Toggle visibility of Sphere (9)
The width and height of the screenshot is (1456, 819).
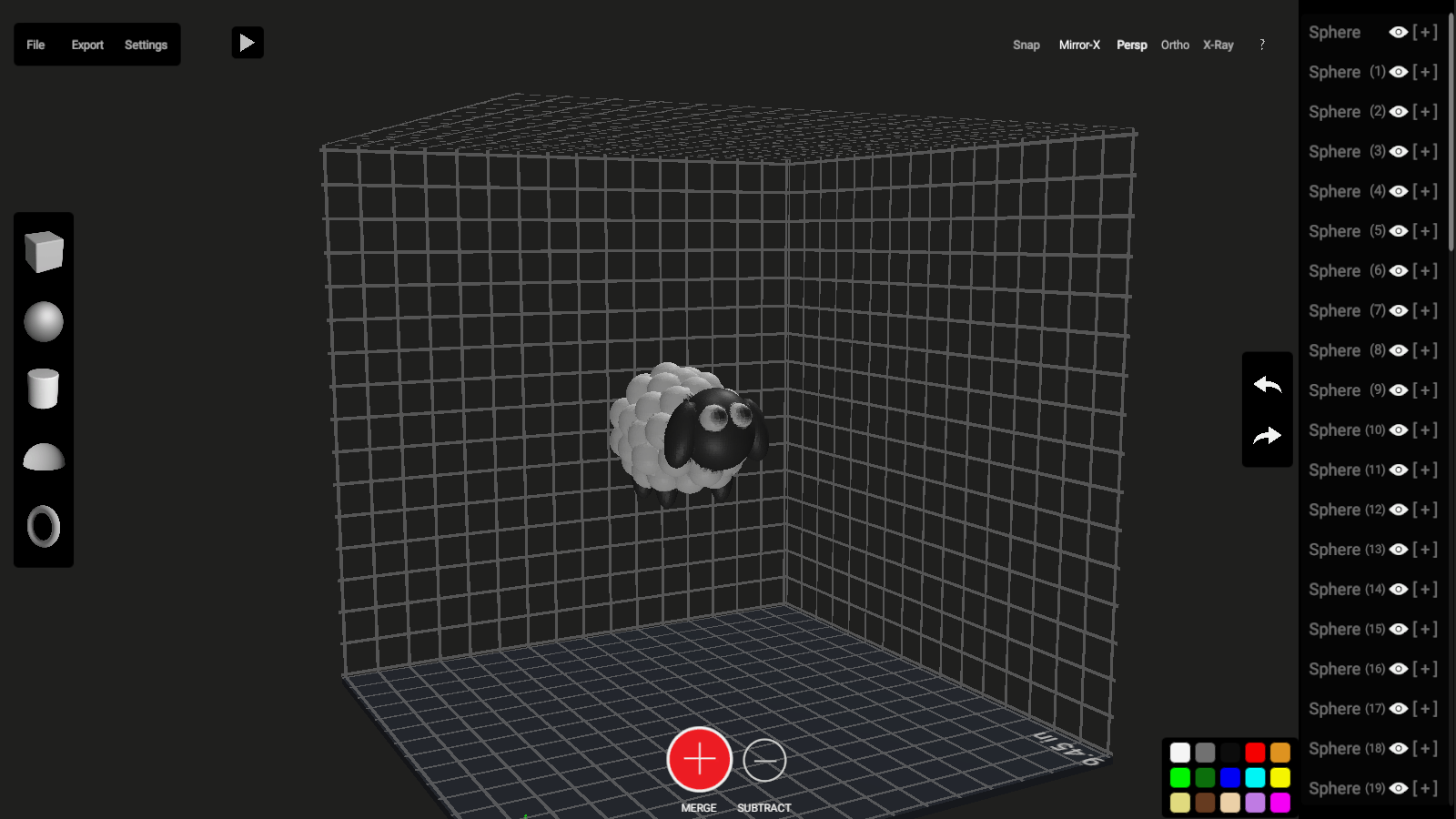coord(1399,390)
